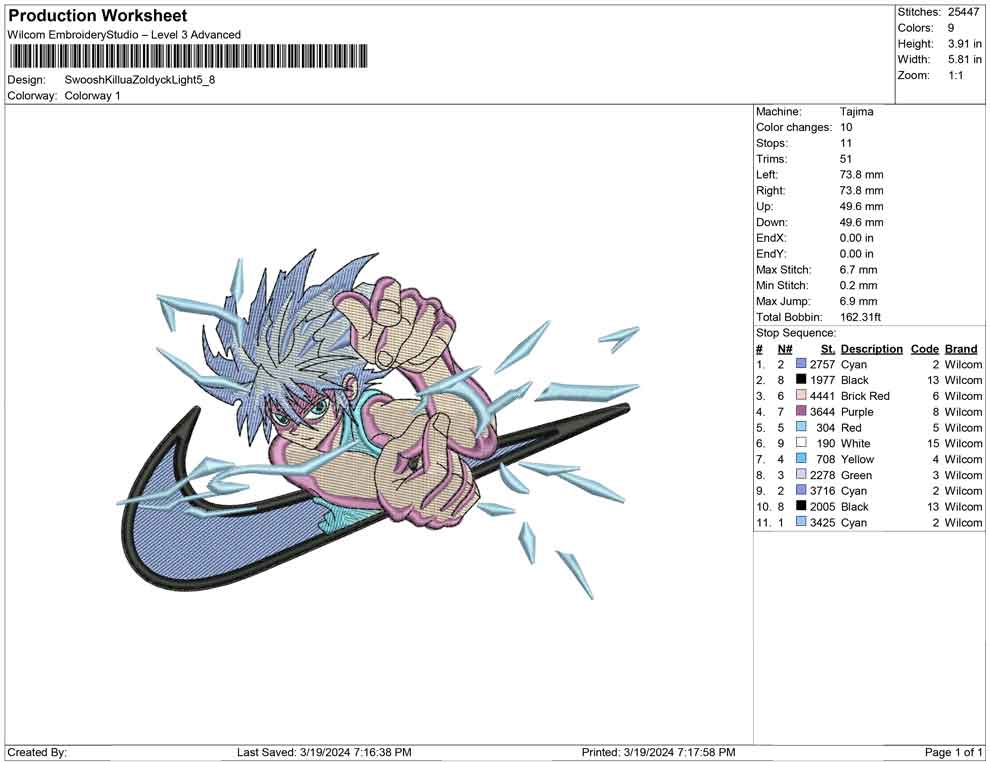Click the Colors value "9"
Screen dimensions: 990x762
(951, 28)
